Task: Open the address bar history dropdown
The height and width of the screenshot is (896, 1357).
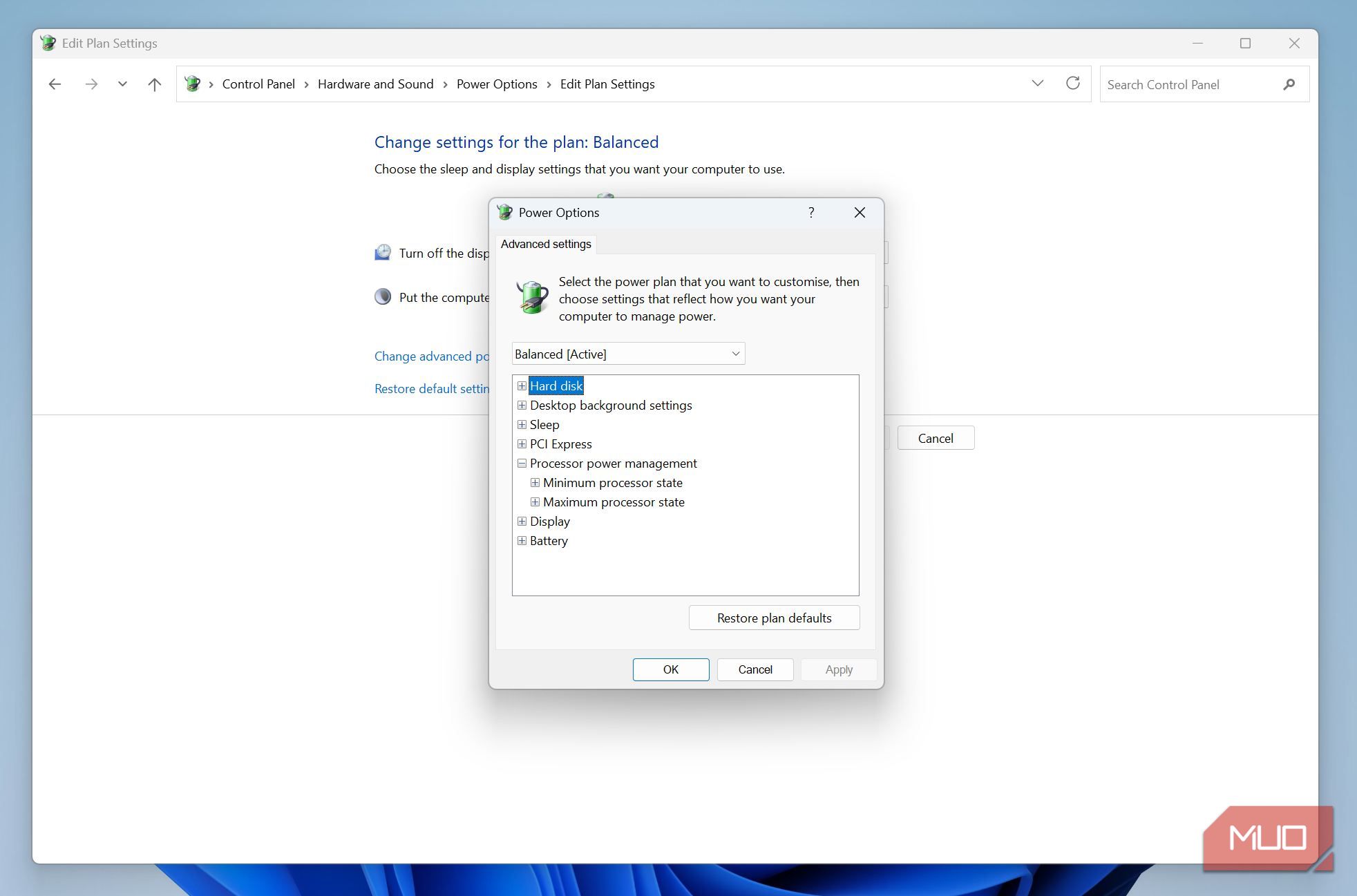Action: [1037, 84]
